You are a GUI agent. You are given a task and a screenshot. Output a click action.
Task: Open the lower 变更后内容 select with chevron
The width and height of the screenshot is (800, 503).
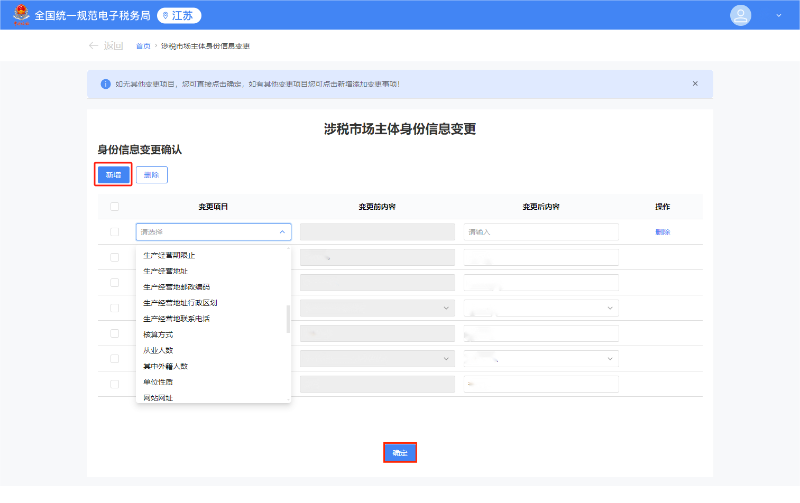pos(541,359)
